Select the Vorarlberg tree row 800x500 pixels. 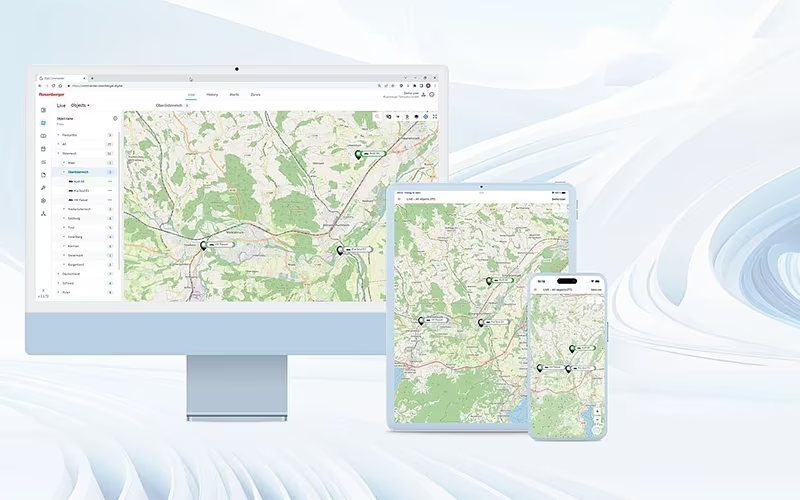click(x=85, y=237)
